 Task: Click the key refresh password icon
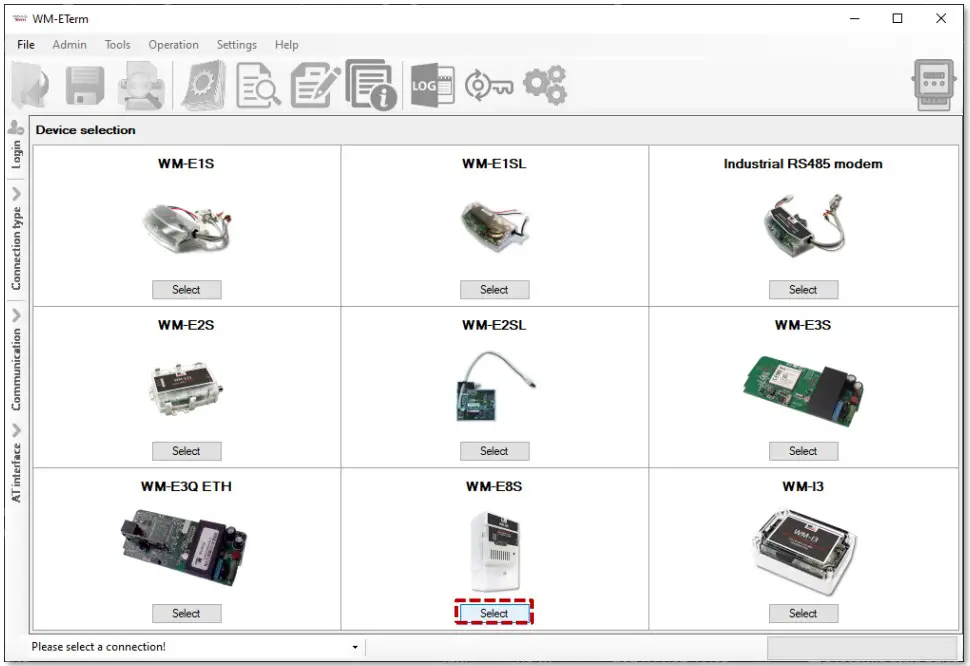(x=489, y=85)
